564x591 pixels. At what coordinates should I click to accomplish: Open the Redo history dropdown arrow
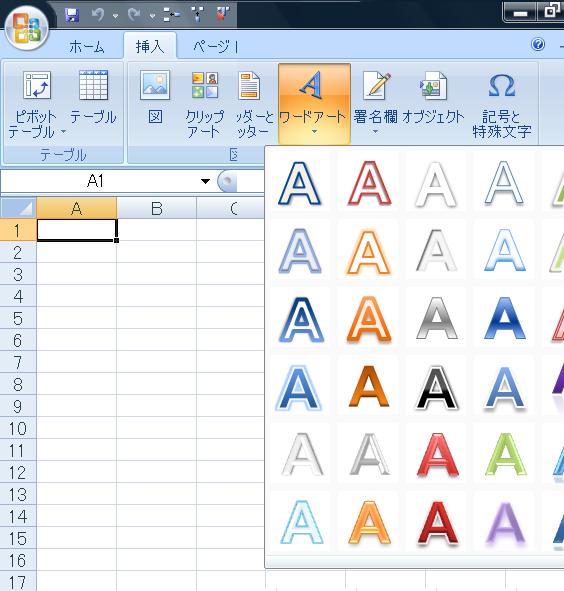[x=152, y=16]
